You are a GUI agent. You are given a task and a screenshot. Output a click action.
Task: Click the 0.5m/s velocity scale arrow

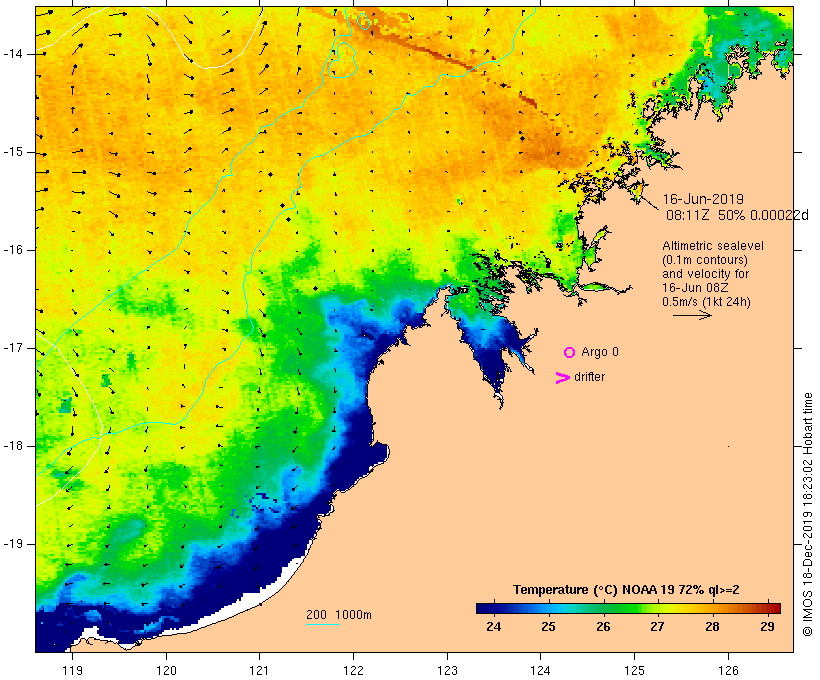(x=692, y=315)
